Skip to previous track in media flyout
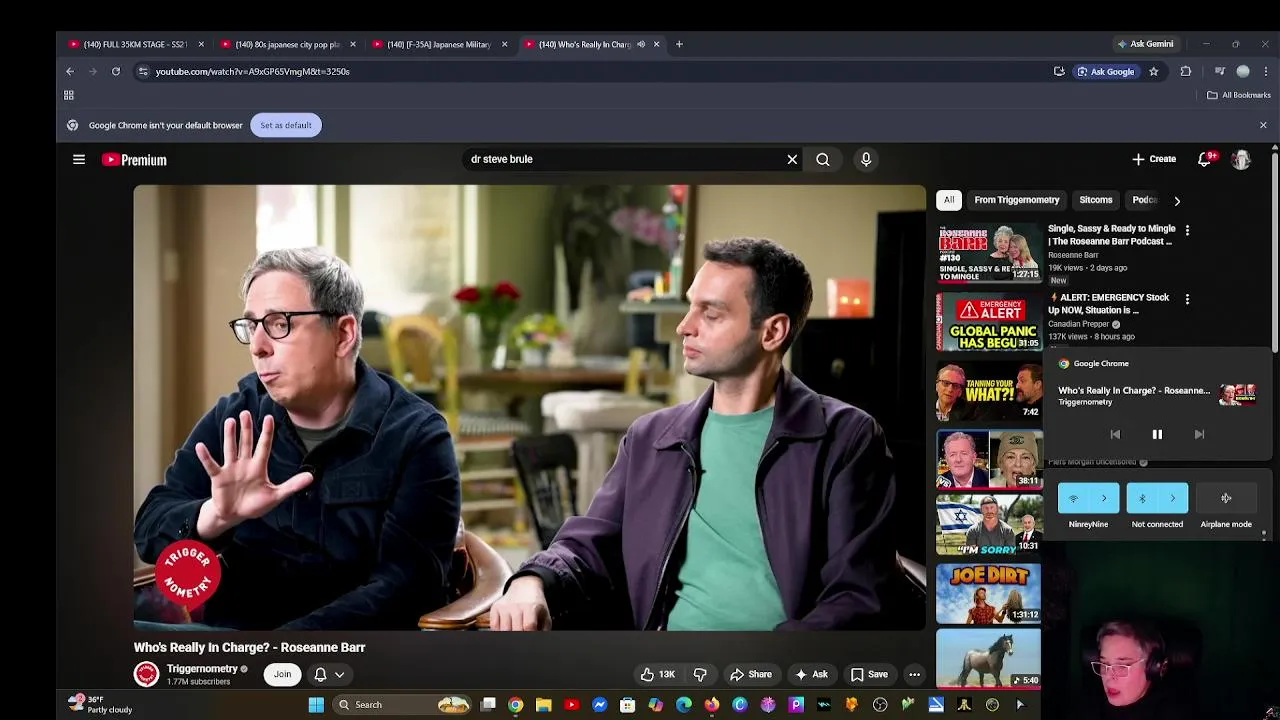This screenshot has height=720, width=1280. coord(1115,434)
